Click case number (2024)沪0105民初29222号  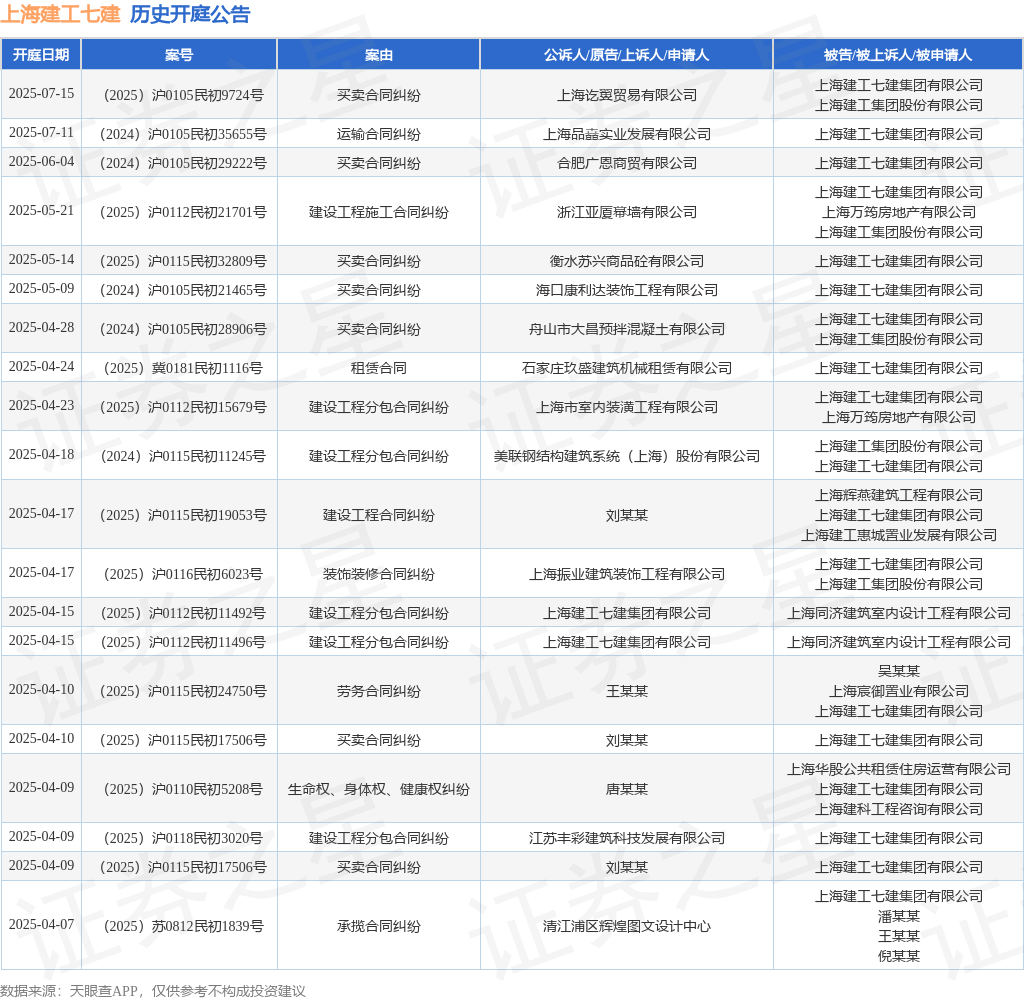tap(183, 163)
